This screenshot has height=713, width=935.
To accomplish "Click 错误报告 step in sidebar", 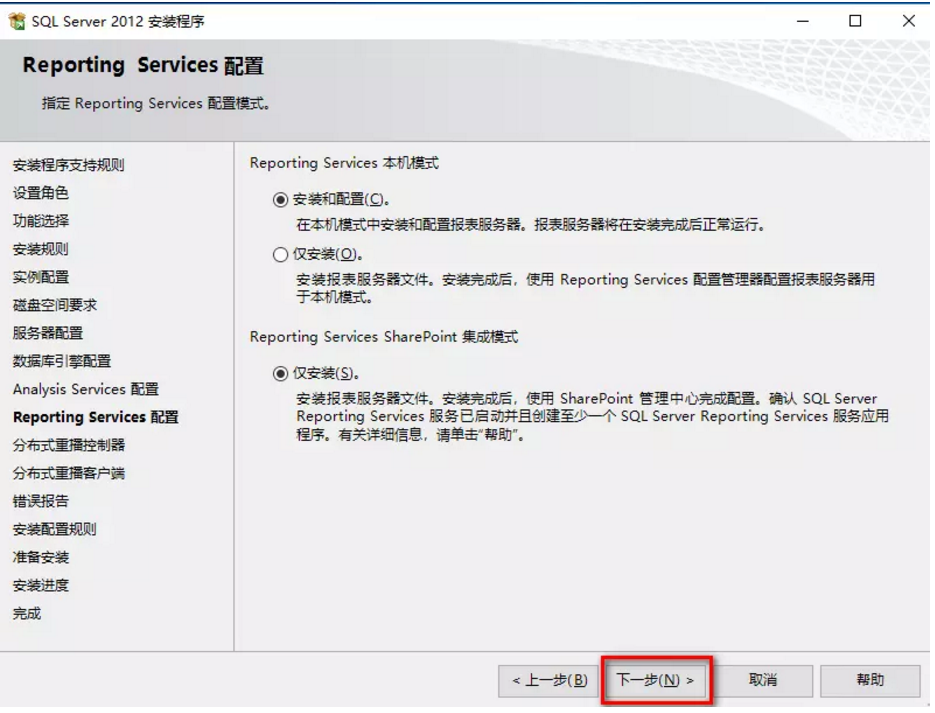I will [41, 501].
